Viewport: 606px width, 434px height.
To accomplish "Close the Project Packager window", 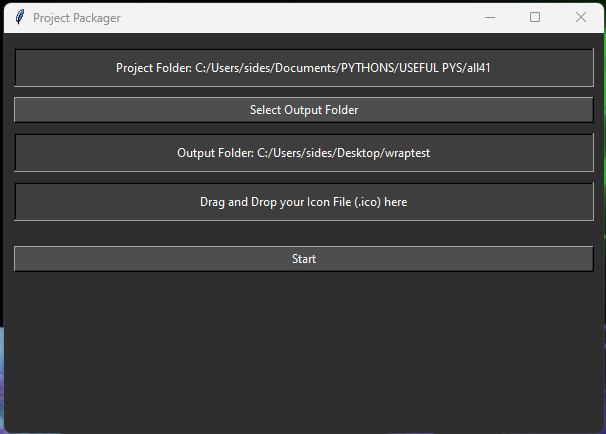I will pyautogui.click(x=580, y=17).
